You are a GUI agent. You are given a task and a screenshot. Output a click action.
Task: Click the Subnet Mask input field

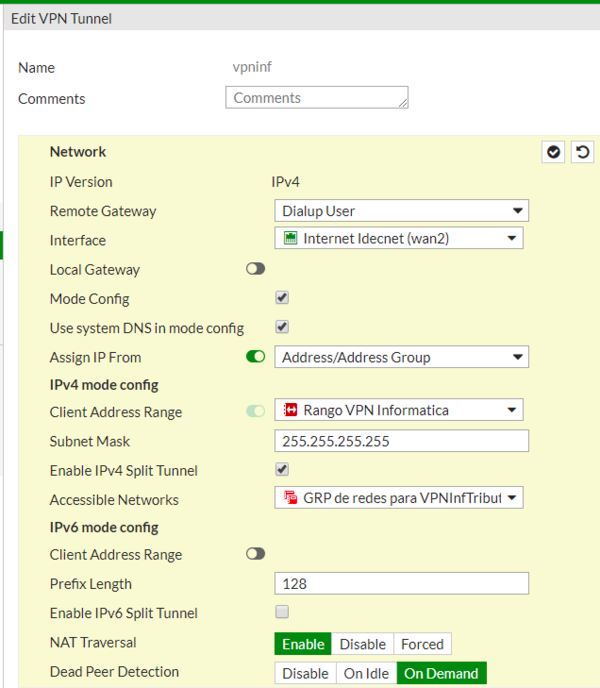pos(401,441)
